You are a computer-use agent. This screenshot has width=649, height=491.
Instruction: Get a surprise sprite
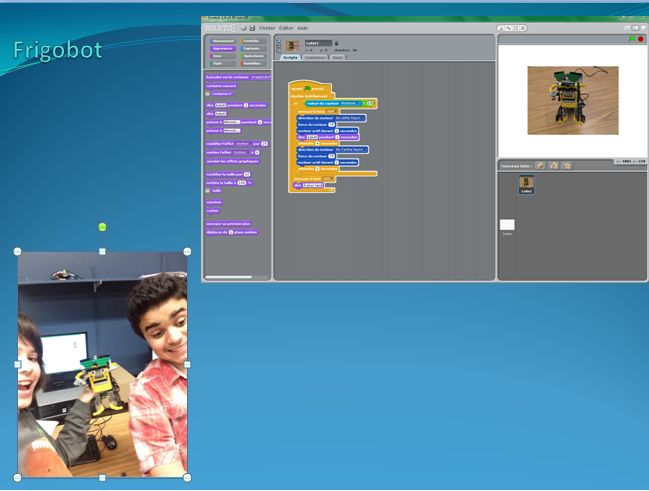click(567, 166)
